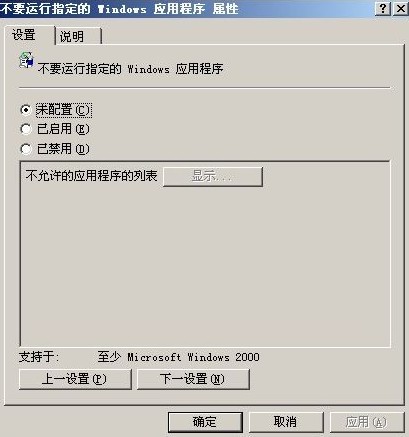409x437 pixels.
Task: Cancel the dialog using 取消
Action: (286, 422)
